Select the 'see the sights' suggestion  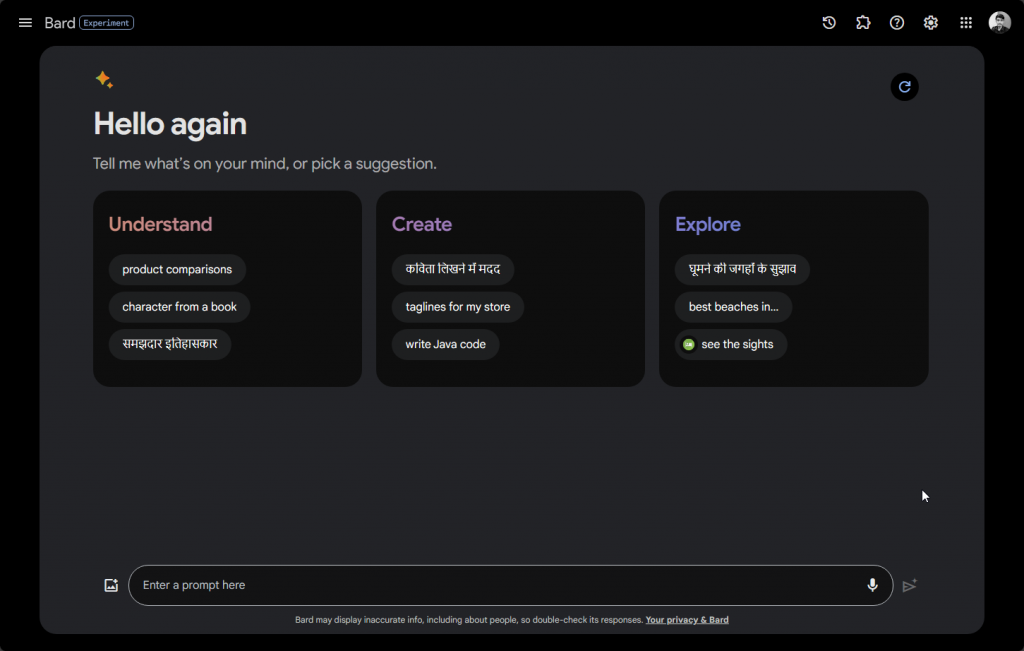tap(731, 344)
